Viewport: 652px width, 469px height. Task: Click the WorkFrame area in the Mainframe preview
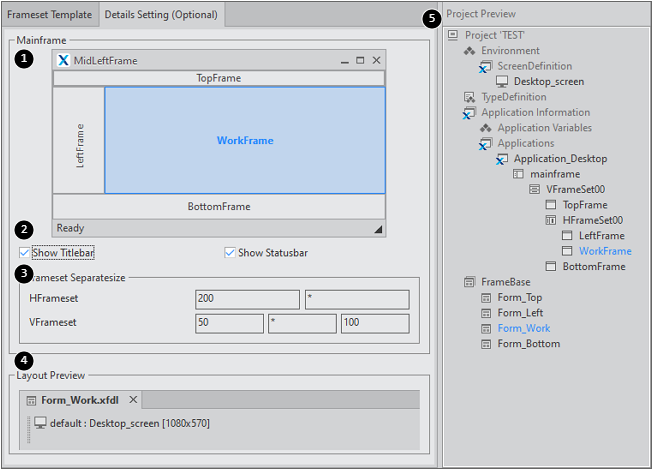(x=245, y=140)
